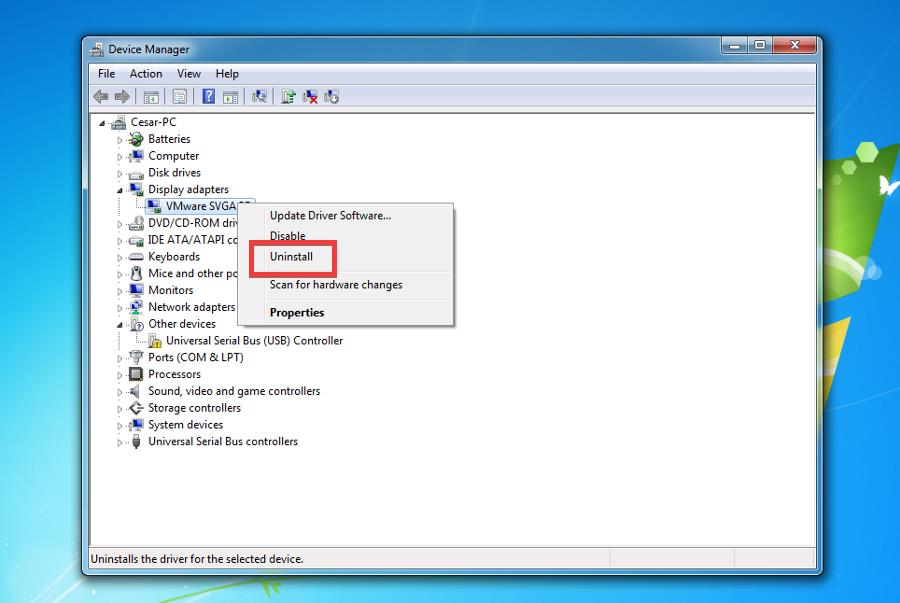Open the File menu
The height and width of the screenshot is (603, 900).
106,73
